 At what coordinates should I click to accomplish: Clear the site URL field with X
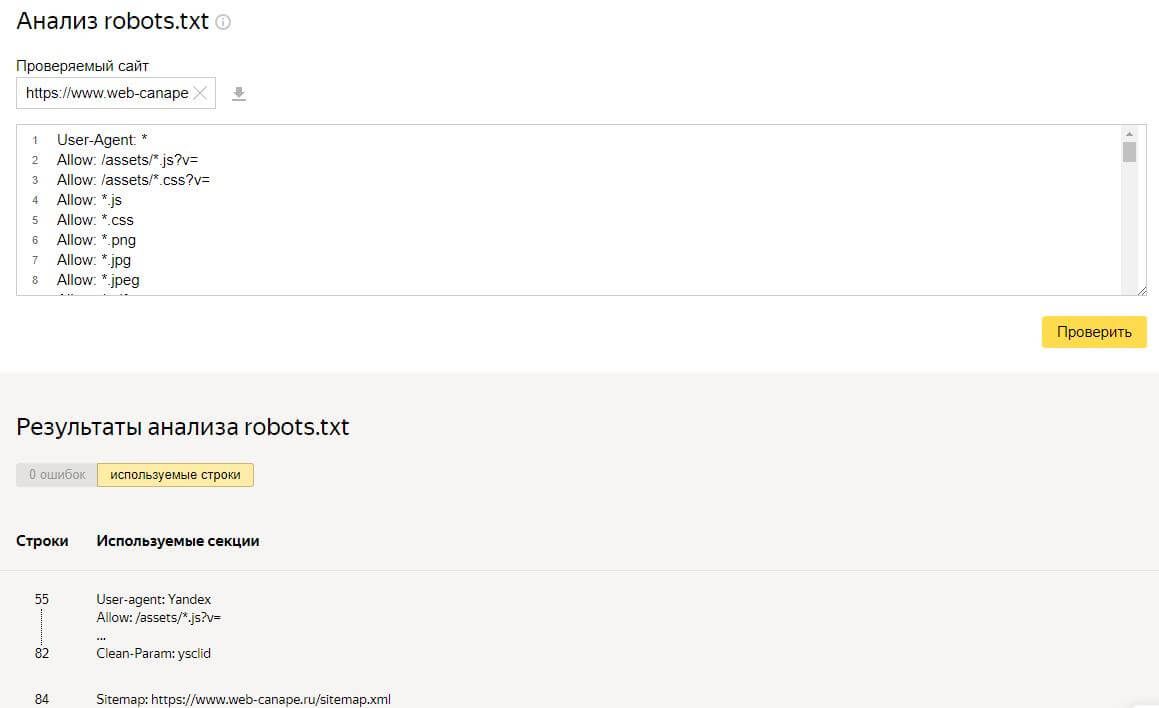200,93
